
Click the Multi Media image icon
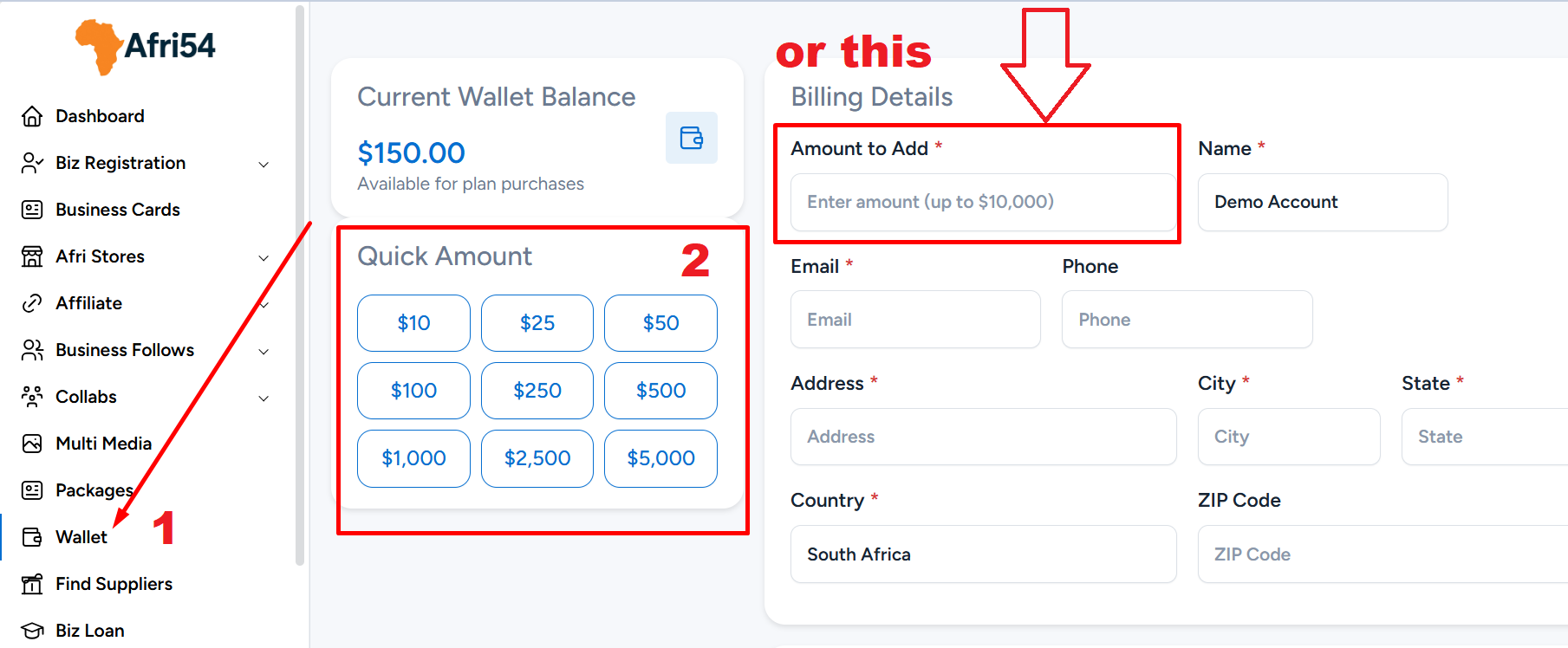click(32, 444)
